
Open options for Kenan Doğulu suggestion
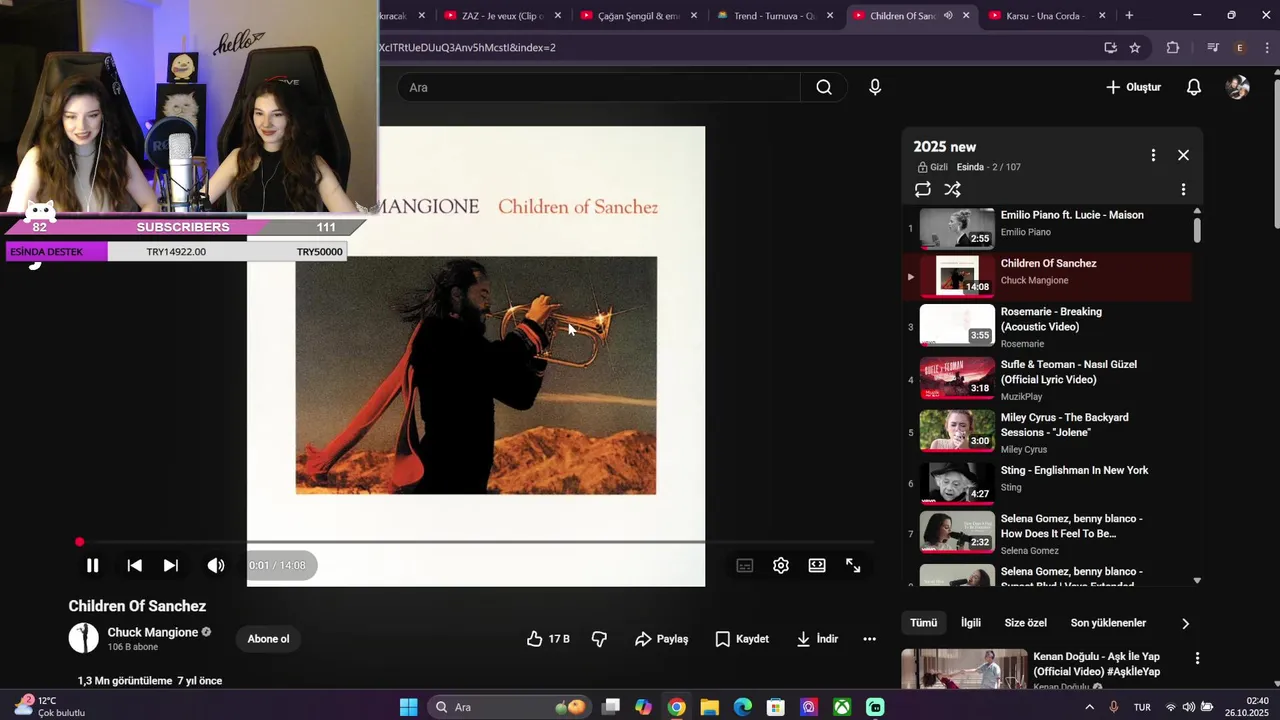(x=1197, y=658)
